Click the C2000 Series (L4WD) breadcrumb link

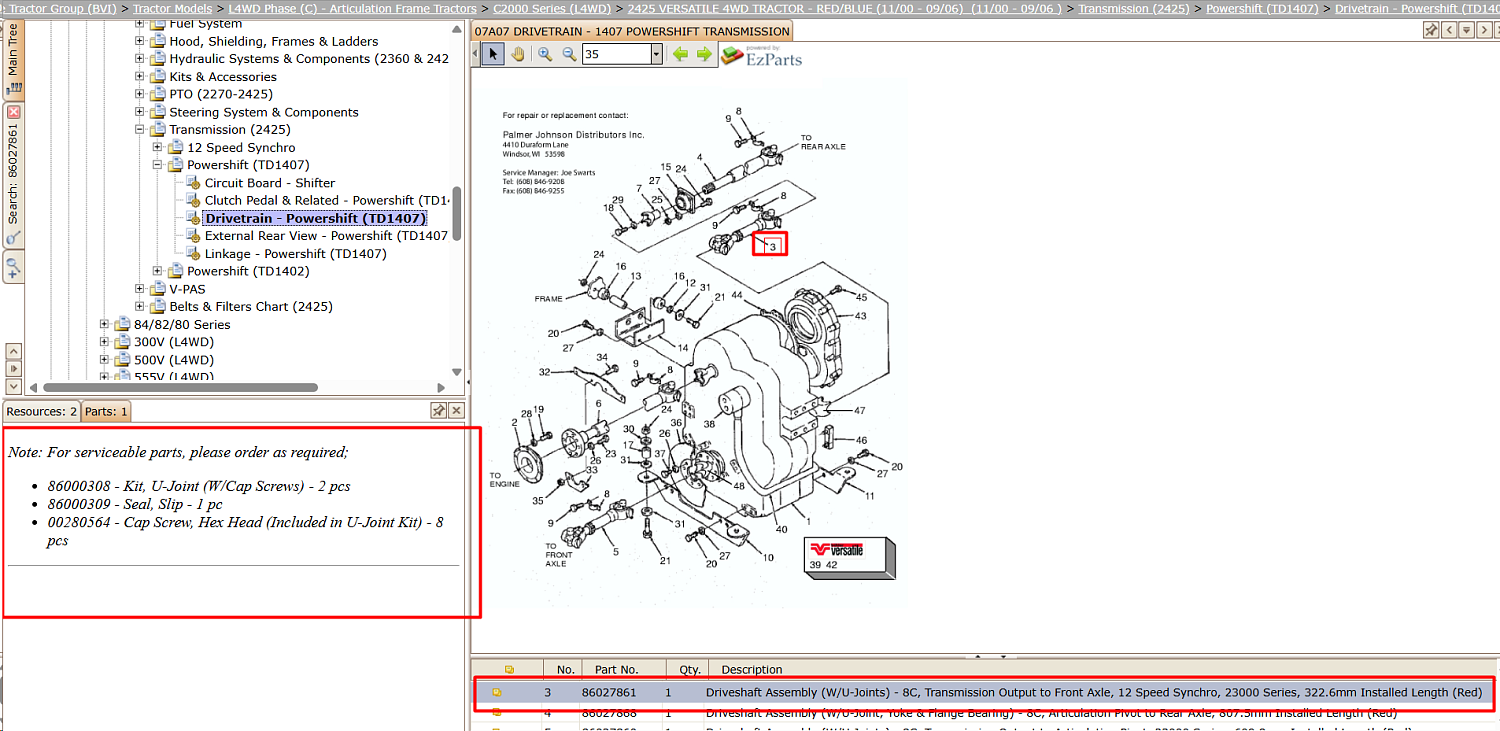coord(552,9)
